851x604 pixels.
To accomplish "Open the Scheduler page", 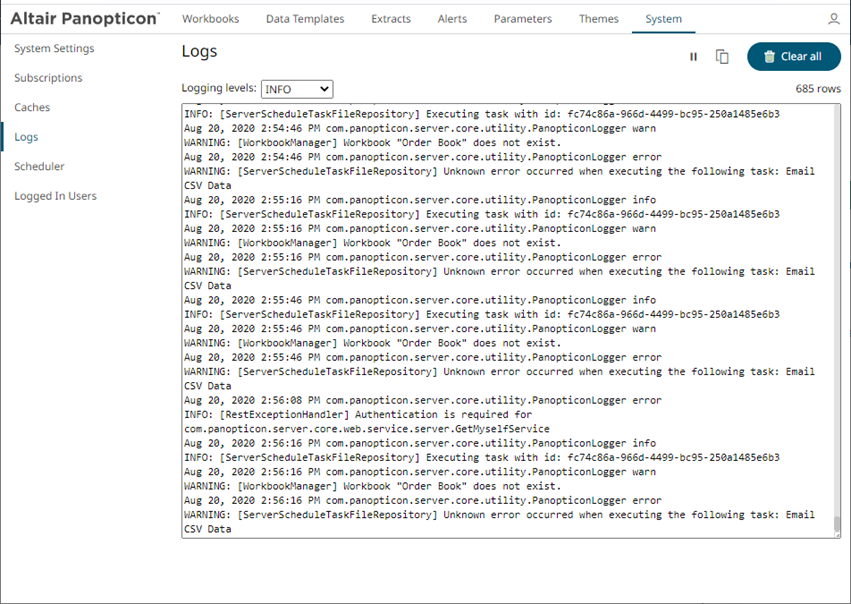I will tap(39, 166).
